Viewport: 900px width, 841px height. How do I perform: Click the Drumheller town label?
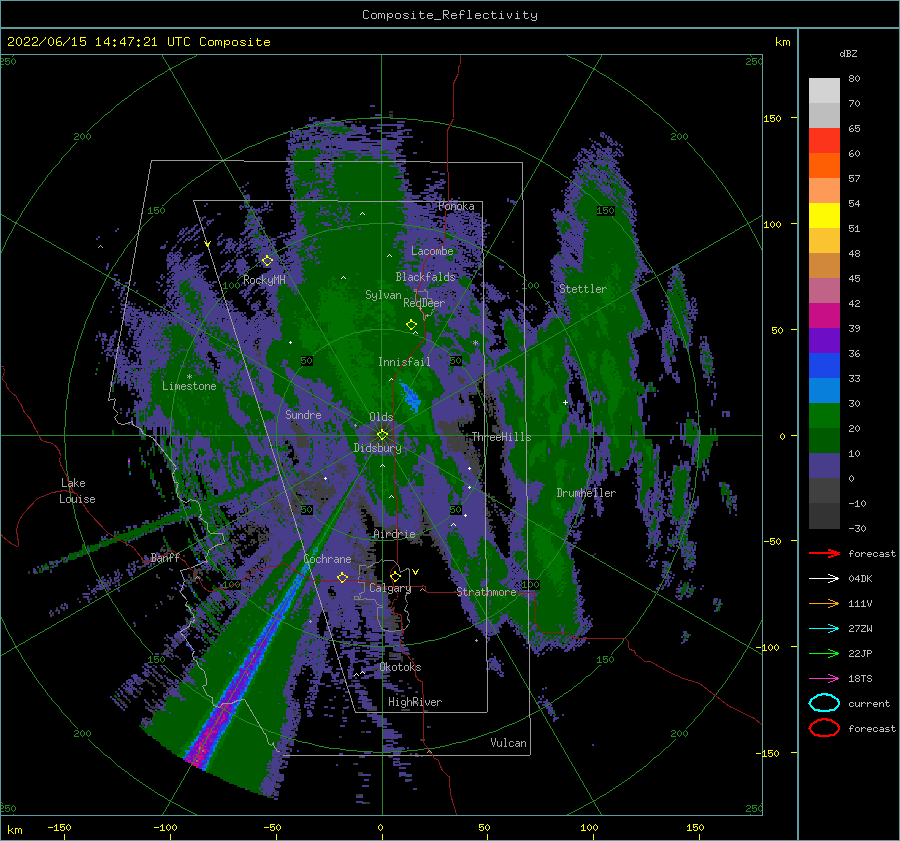point(586,493)
